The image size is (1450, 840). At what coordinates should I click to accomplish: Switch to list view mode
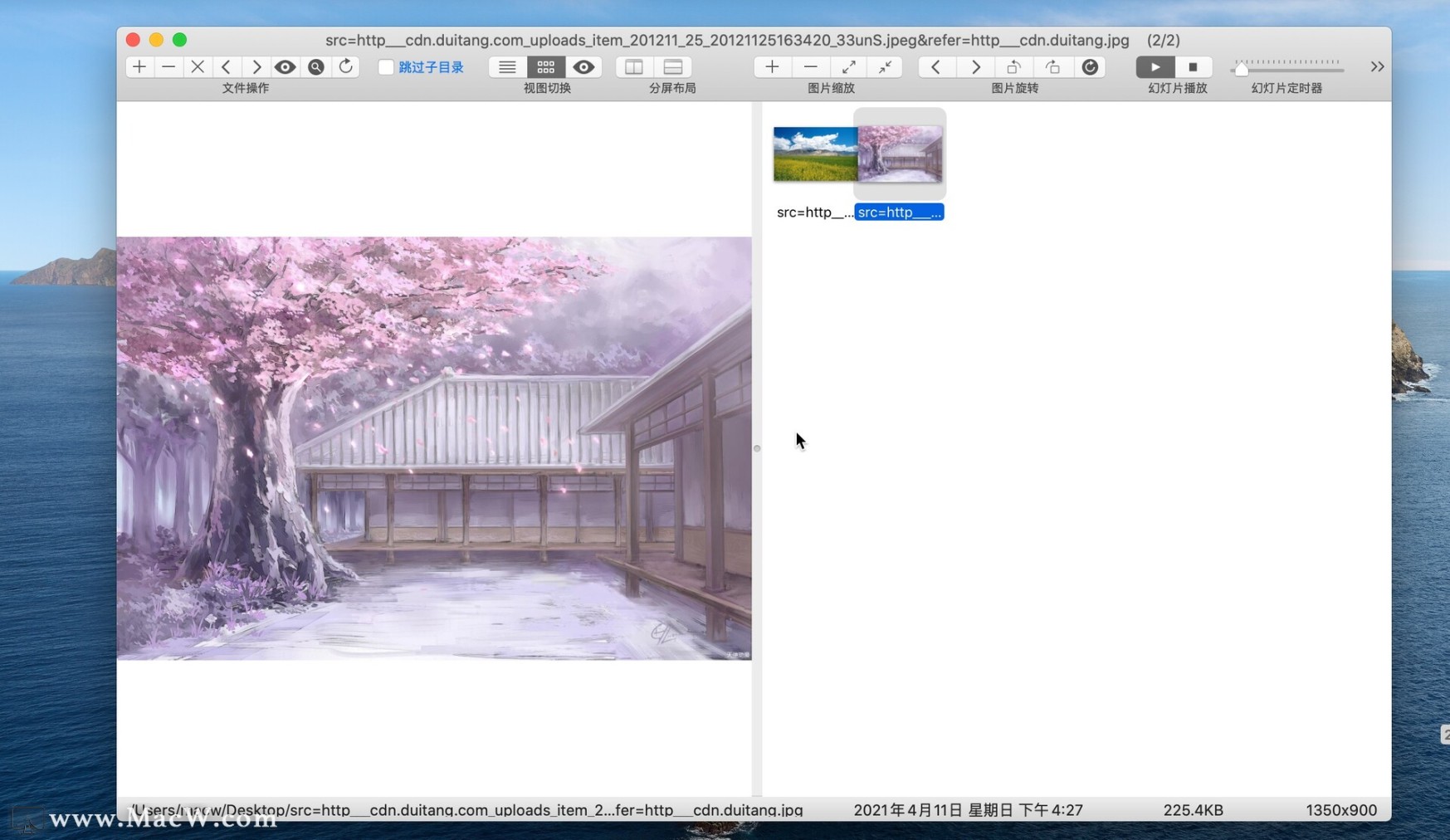coord(507,67)
